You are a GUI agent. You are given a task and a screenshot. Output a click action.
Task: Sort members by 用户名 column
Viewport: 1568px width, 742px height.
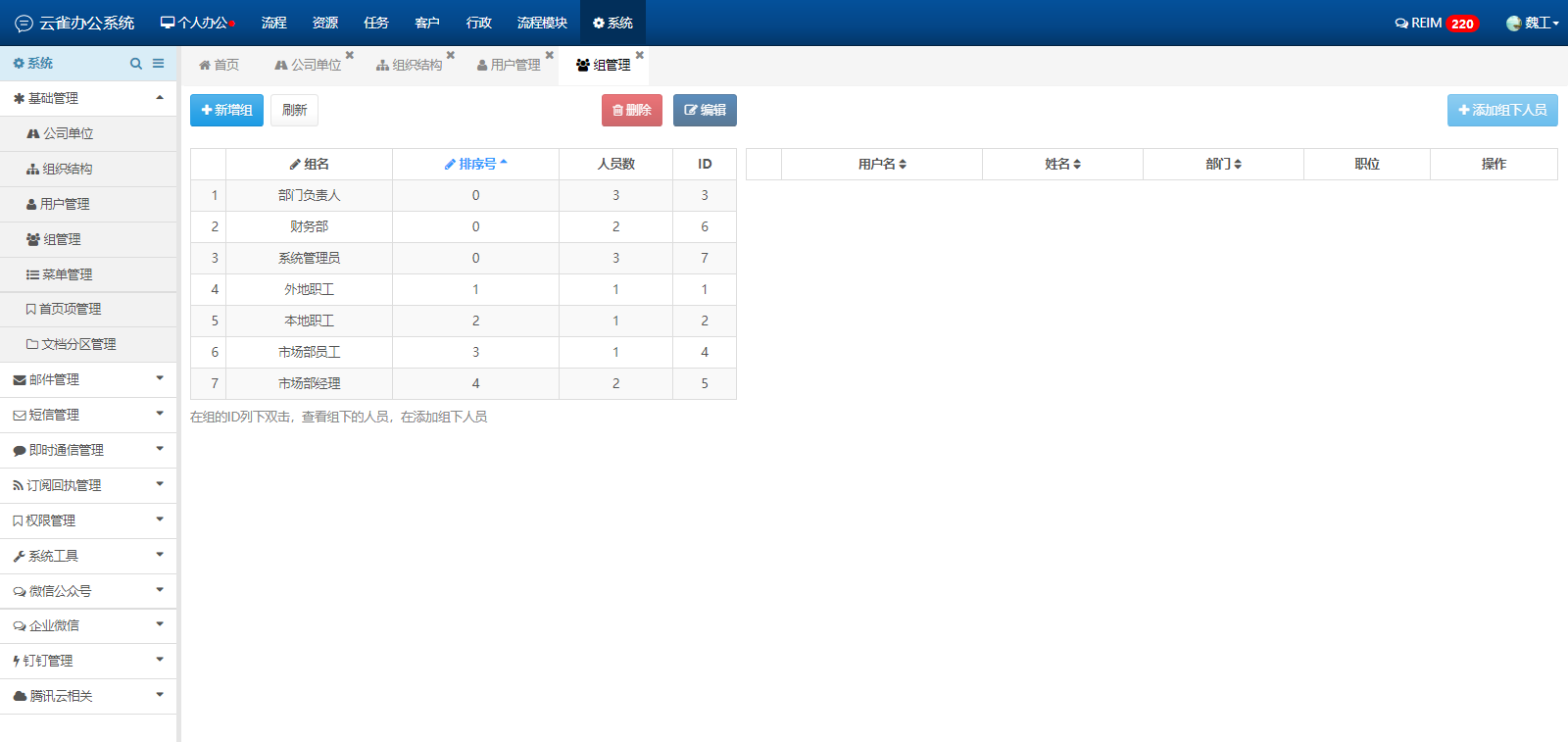882,164
